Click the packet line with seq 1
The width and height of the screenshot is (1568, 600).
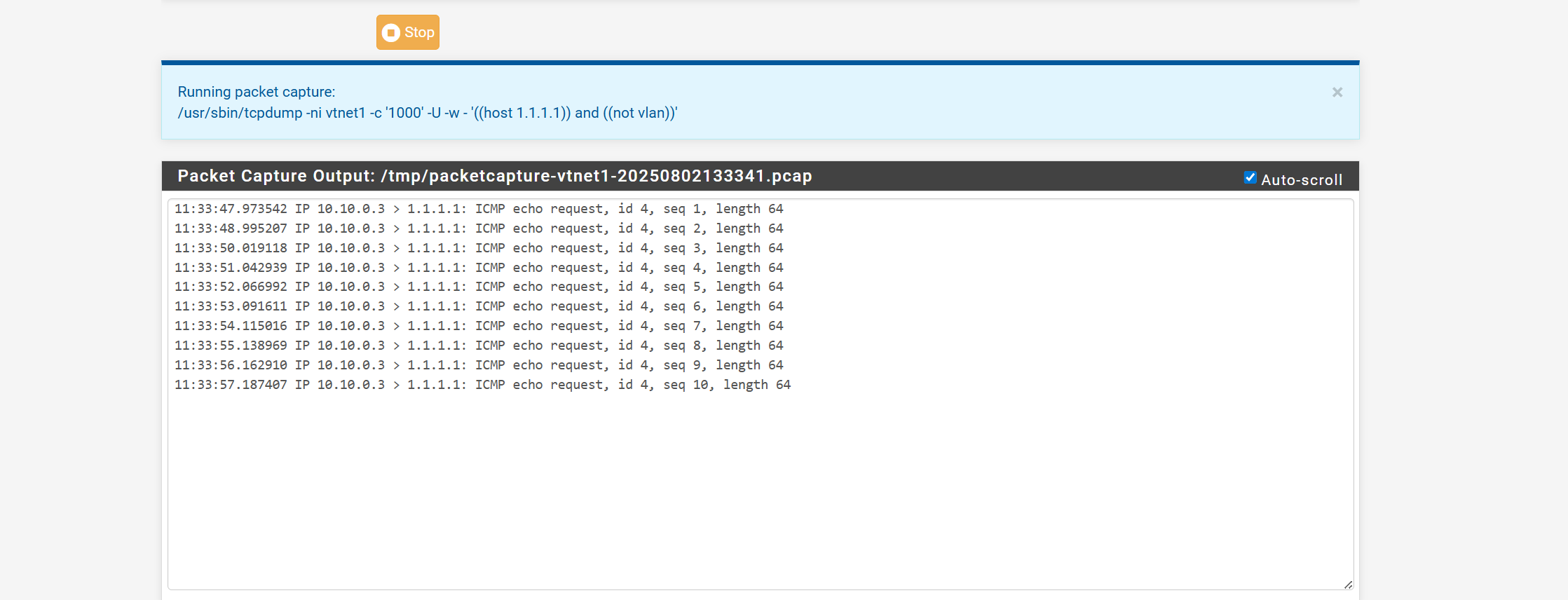tap(479, 209)
